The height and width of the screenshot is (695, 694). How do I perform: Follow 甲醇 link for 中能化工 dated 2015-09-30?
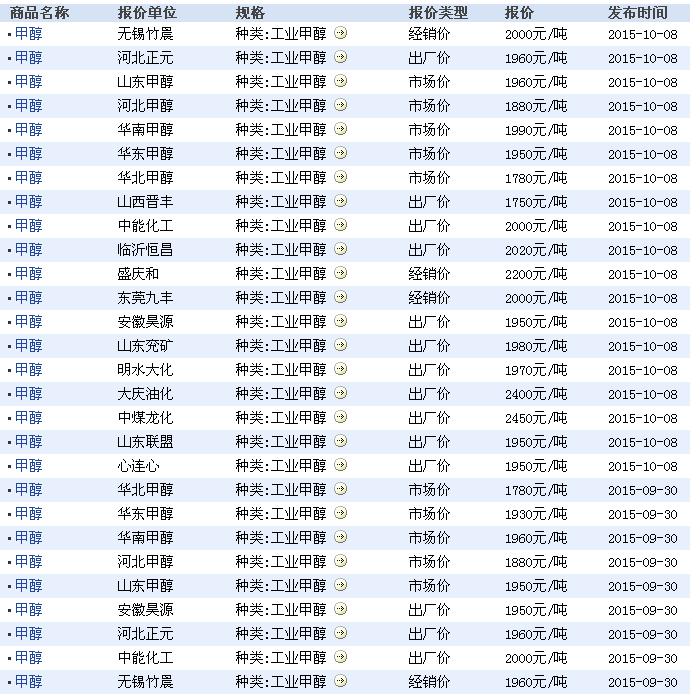pos(29,657)
